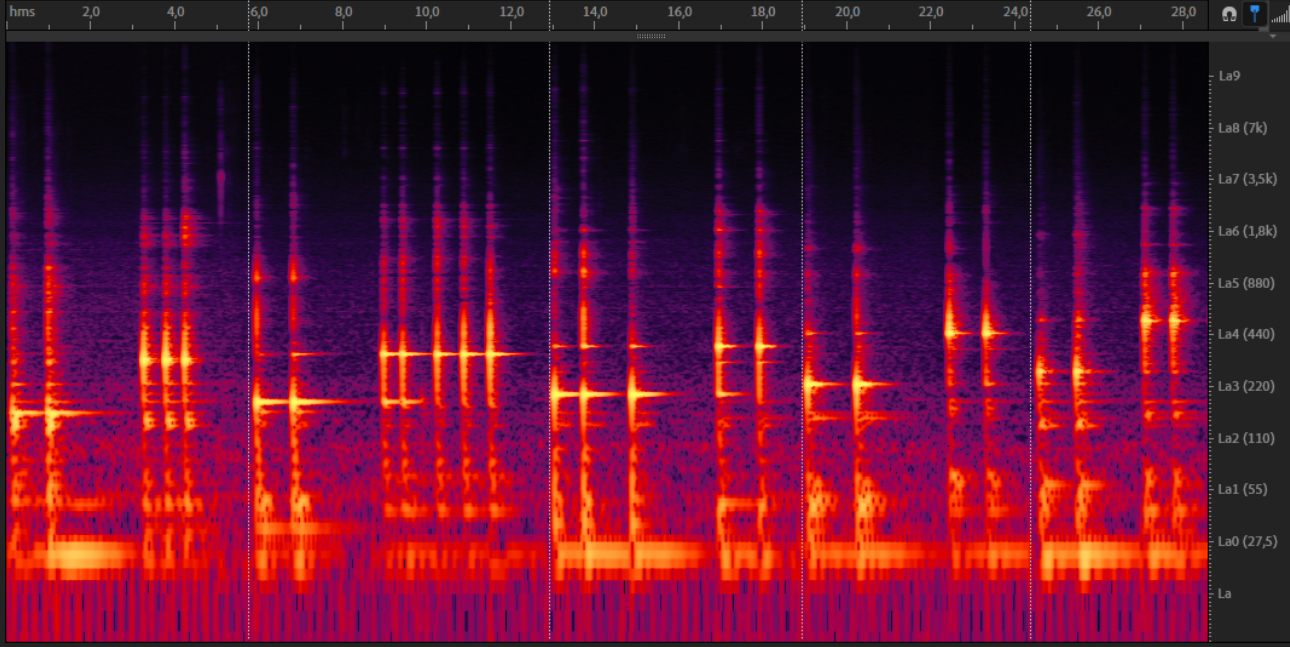This screenshot has width=1290, height=647.
Task: Toggle the magnet snapping icon
Action: (x=1229, y=14)
